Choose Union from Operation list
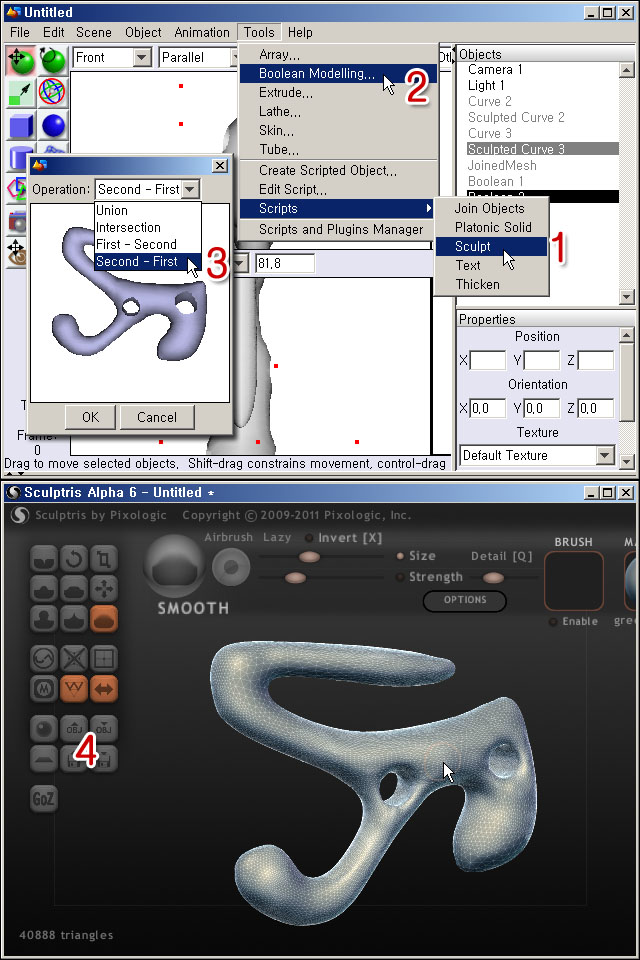640x960 pixels. coord(148,211)
